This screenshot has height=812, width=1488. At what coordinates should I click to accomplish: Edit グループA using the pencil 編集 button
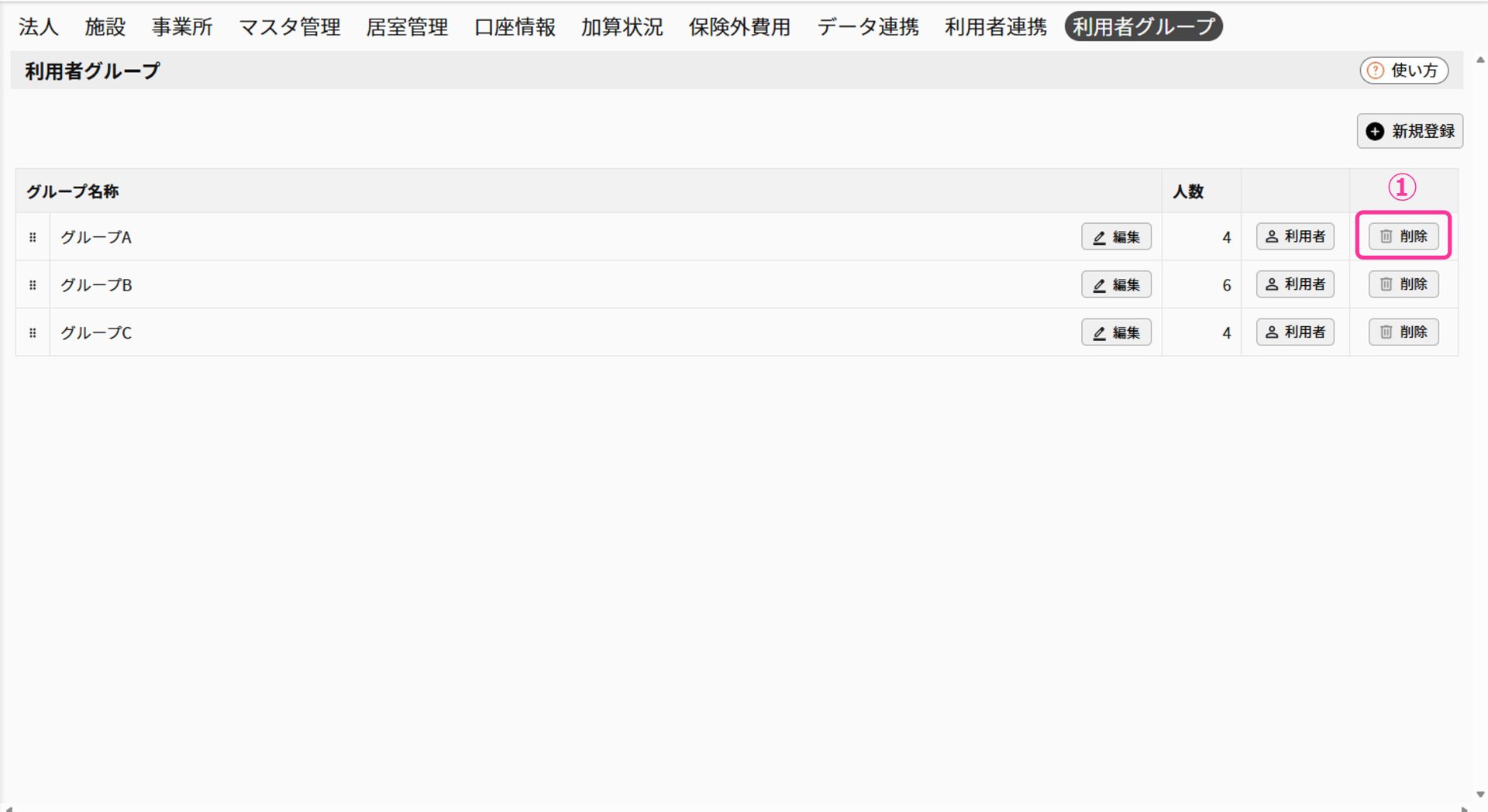[x=1116, y=237]
